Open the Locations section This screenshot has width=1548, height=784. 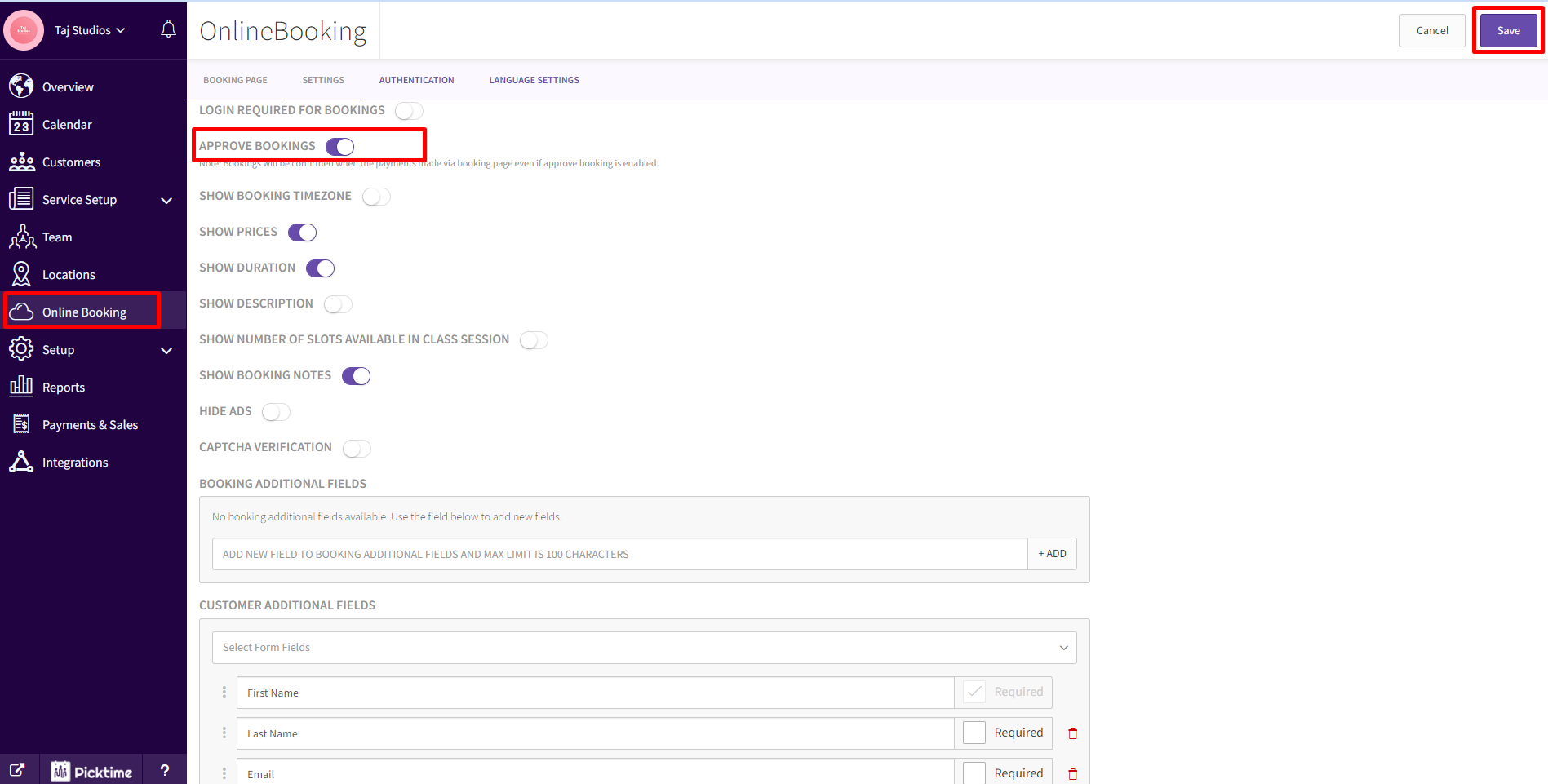[69, 274]
